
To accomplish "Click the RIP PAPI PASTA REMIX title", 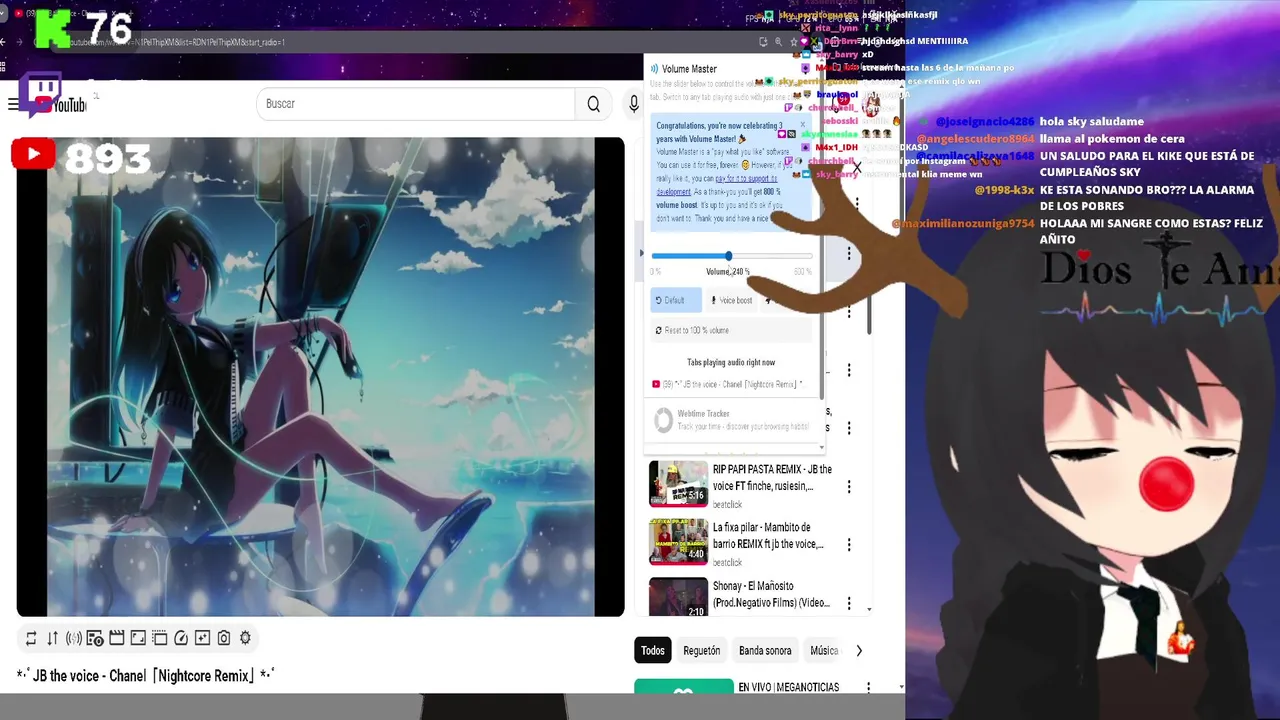I will click(x=771, y=477).
